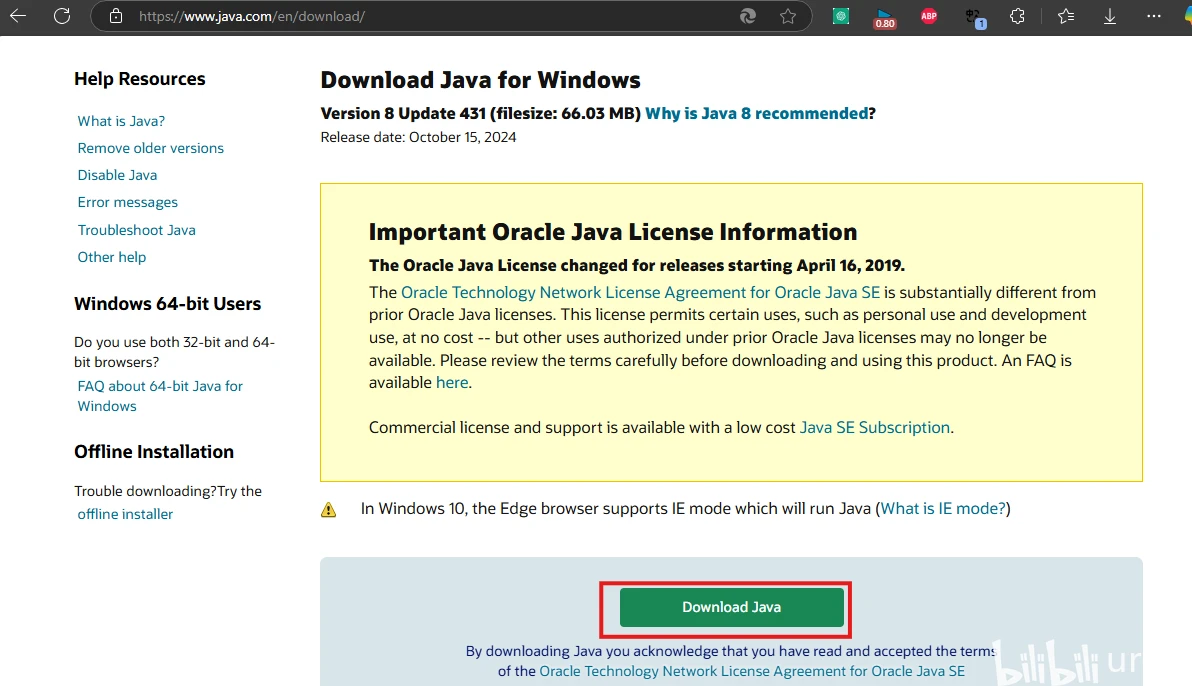Click the green Download Java button
The width and height of the screenshot is (1192, 686).
731,607
